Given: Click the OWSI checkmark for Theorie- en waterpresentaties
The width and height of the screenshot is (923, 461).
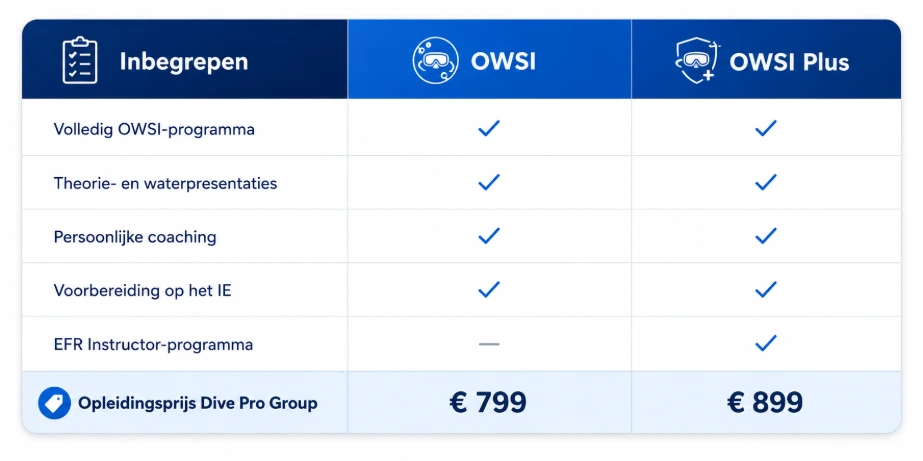Looking at the screenshot, I should click(x=489, y=183).
